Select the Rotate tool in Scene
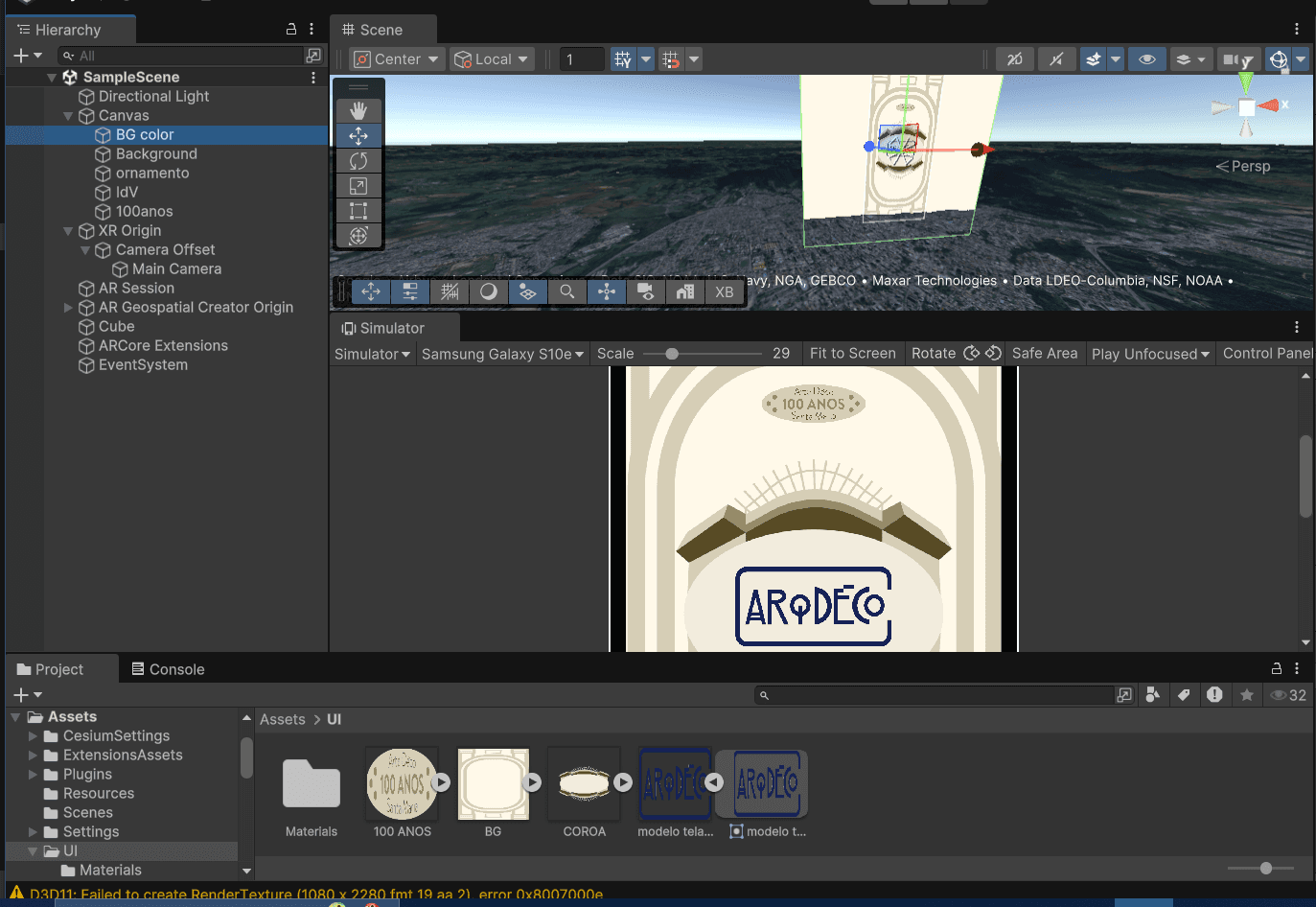The height and width of the screenshot is (907, 1316). click(358, 161)
